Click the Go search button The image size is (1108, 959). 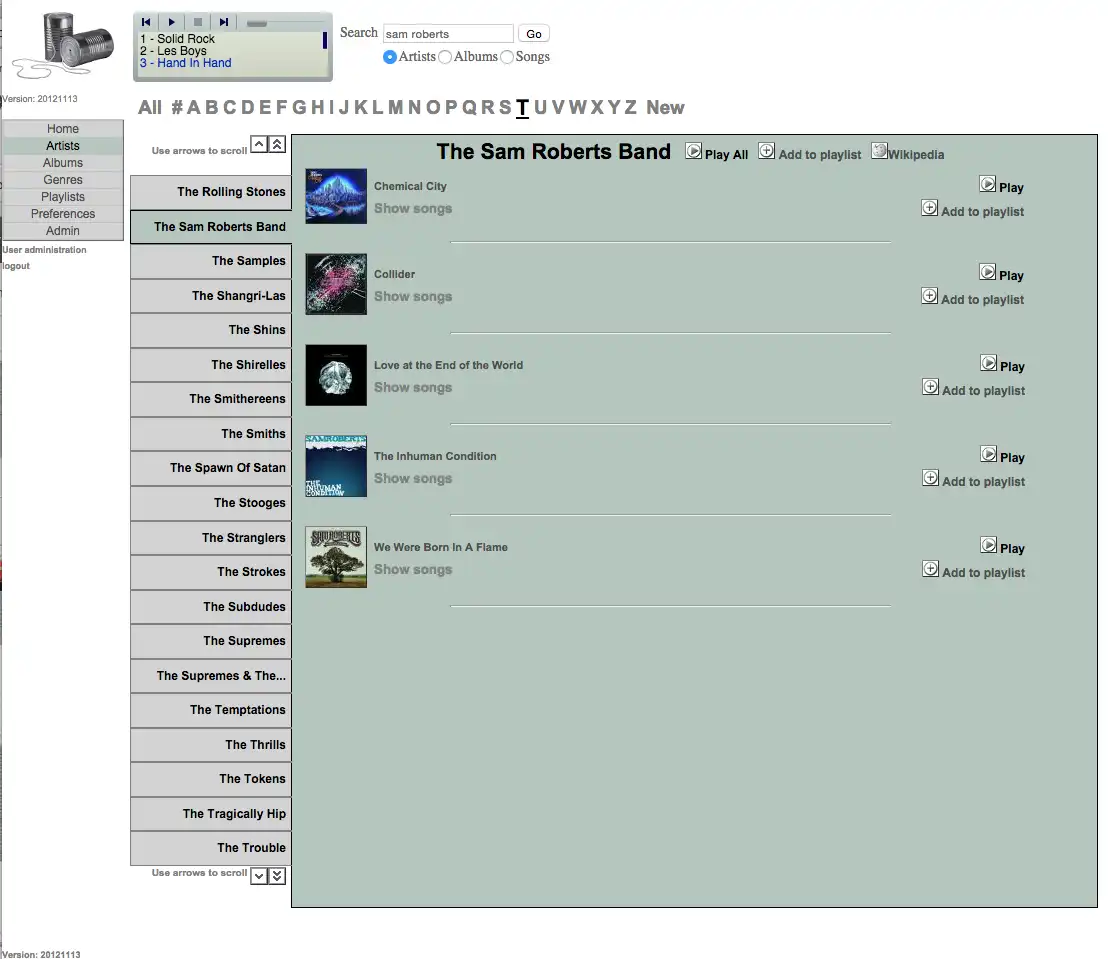point(534,34)
